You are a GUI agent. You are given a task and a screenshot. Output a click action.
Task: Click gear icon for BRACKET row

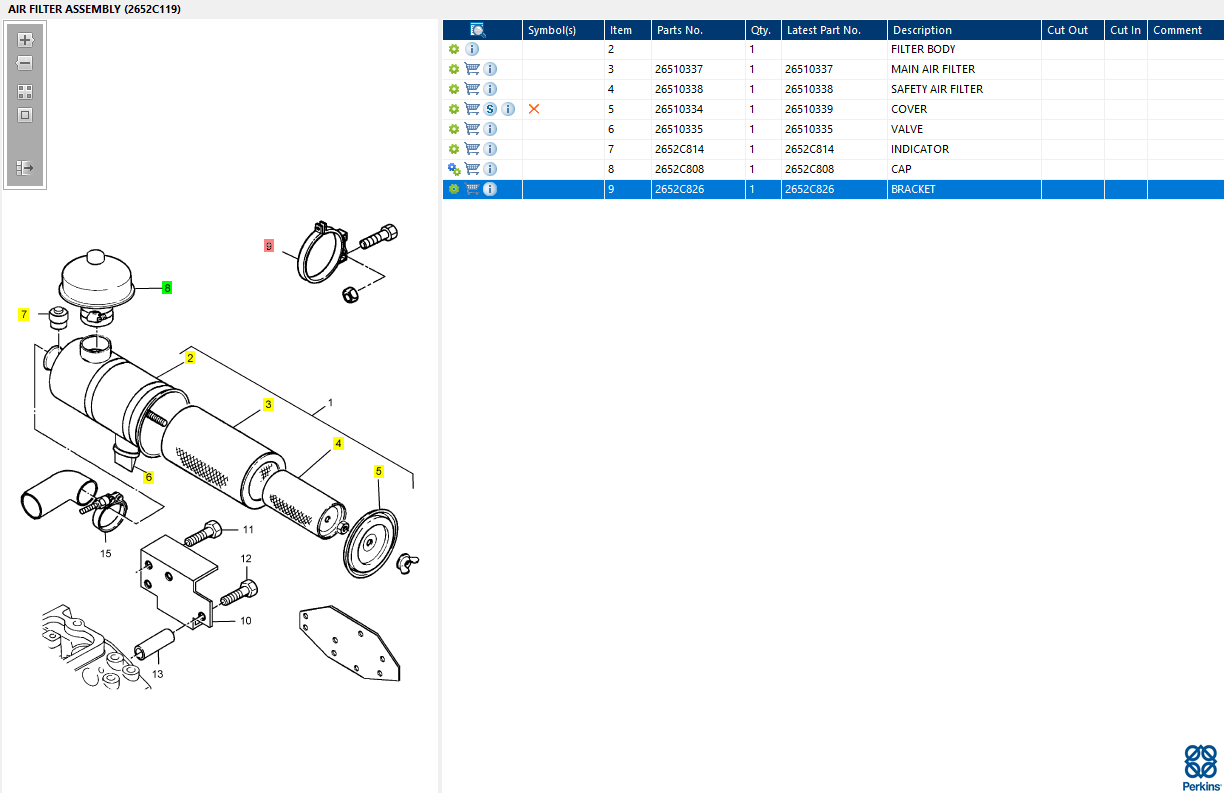click(454, 189)
